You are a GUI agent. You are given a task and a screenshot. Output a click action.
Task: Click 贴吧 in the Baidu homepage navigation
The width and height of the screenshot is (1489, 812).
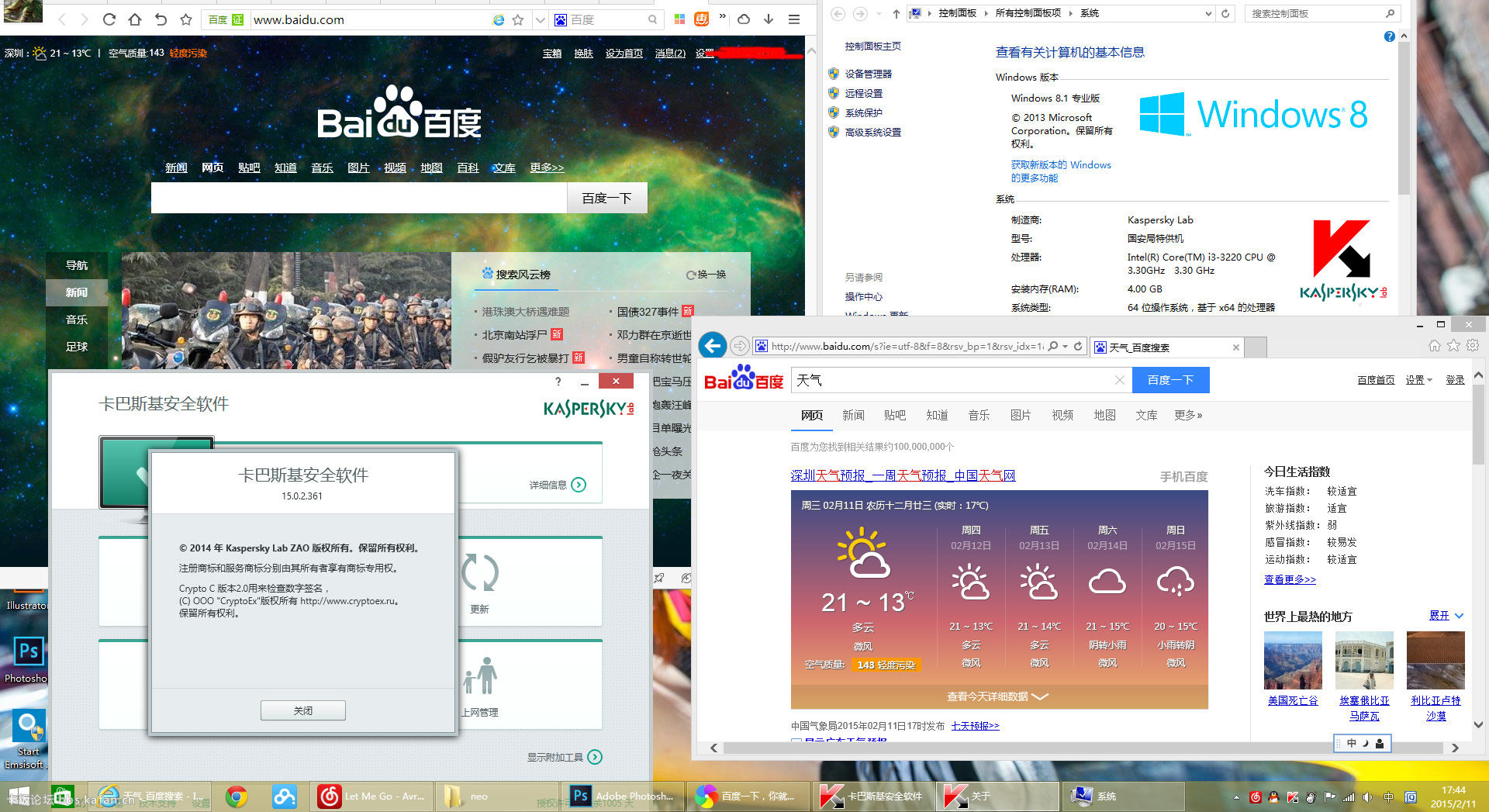[x=249, y=168]
